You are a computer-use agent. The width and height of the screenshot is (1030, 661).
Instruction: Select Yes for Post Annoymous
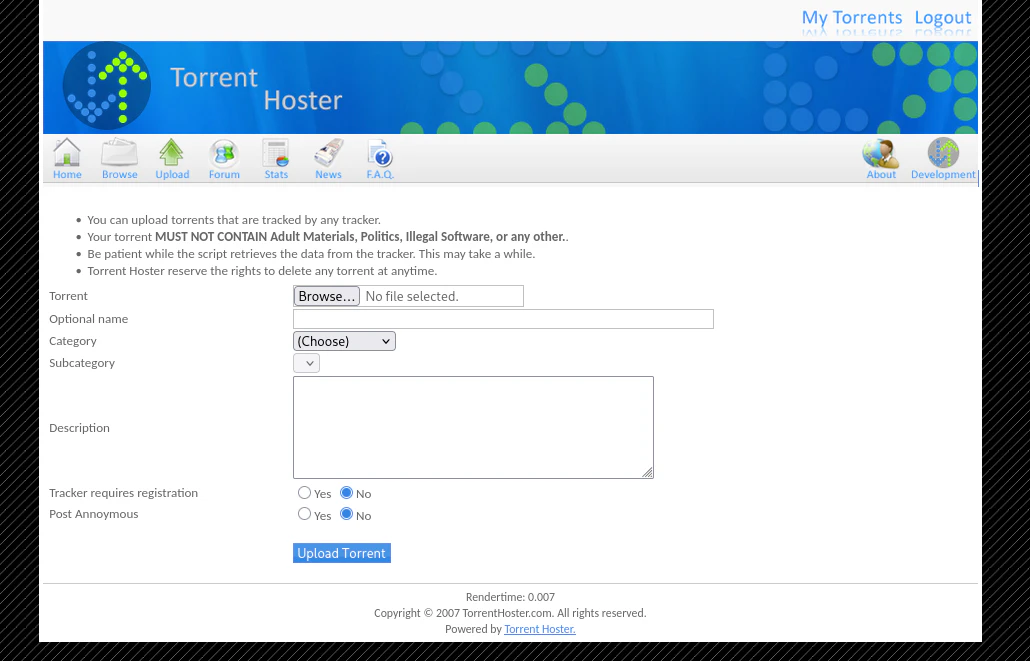[x=304, y=514]
